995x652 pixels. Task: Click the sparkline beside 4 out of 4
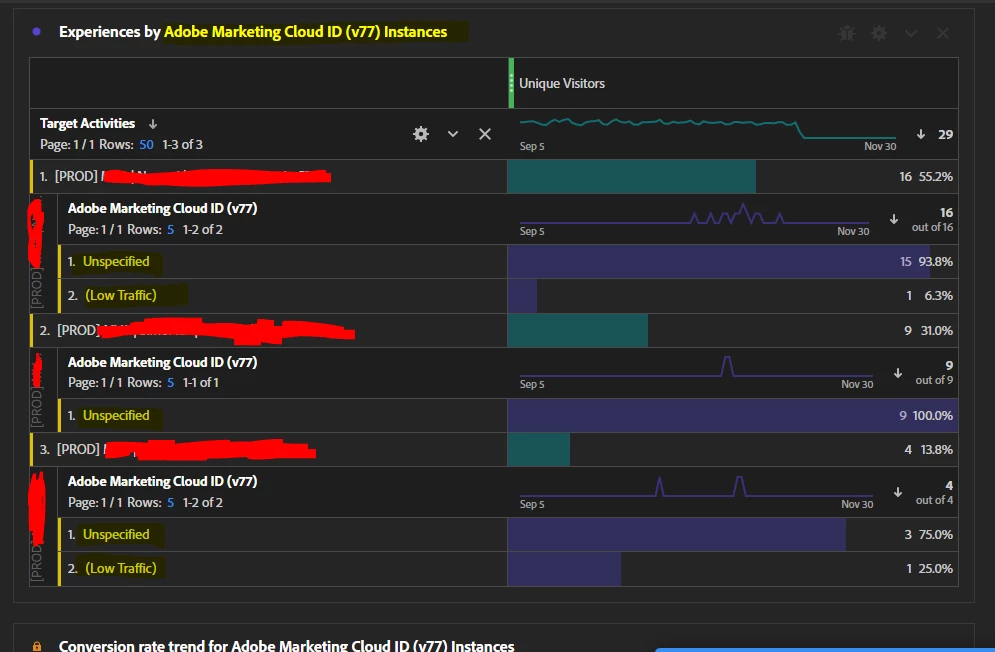coord(696,486)
